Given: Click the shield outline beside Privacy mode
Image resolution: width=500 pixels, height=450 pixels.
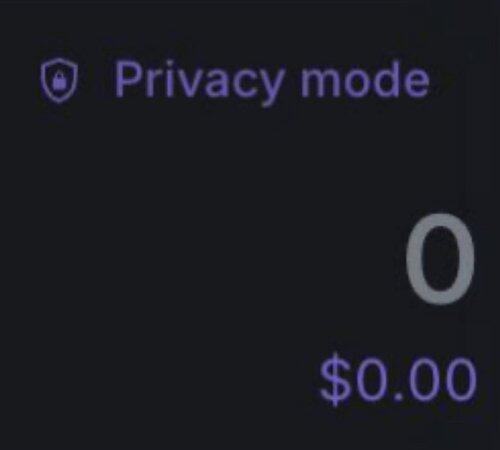Looking at the screenshot, I should pos(59,80).
